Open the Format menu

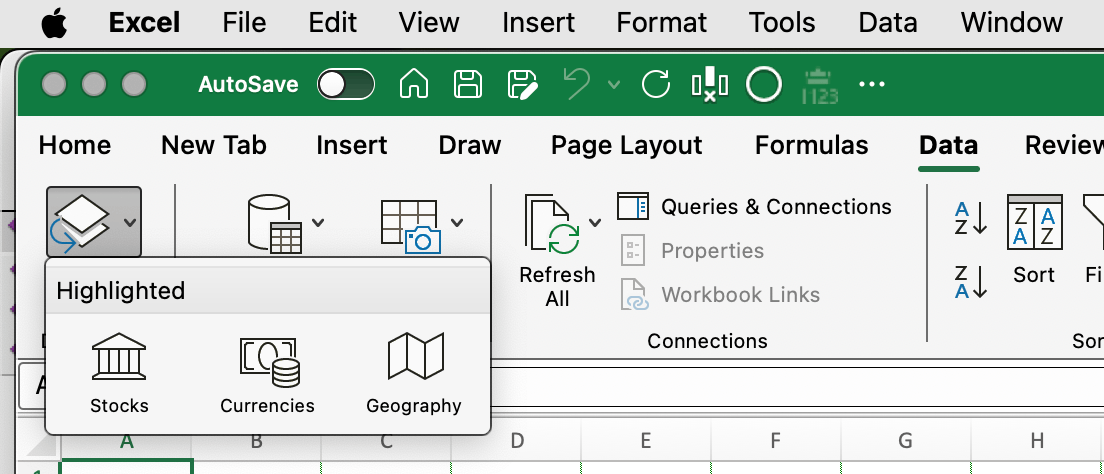click(x=661, y=23)
